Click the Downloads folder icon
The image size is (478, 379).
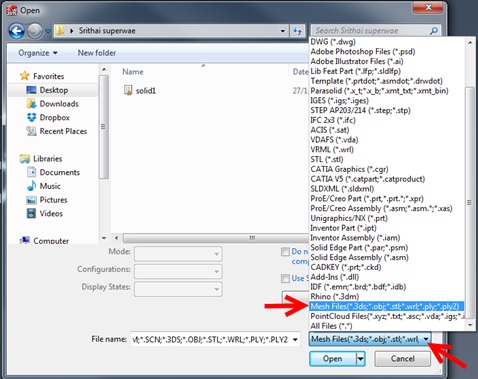[31, 104]
